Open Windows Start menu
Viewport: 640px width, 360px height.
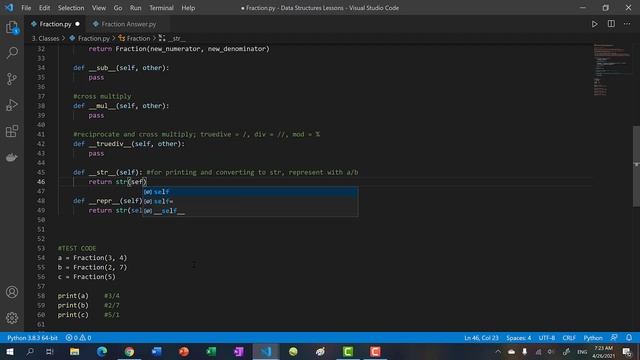click(x=9, y=351)
